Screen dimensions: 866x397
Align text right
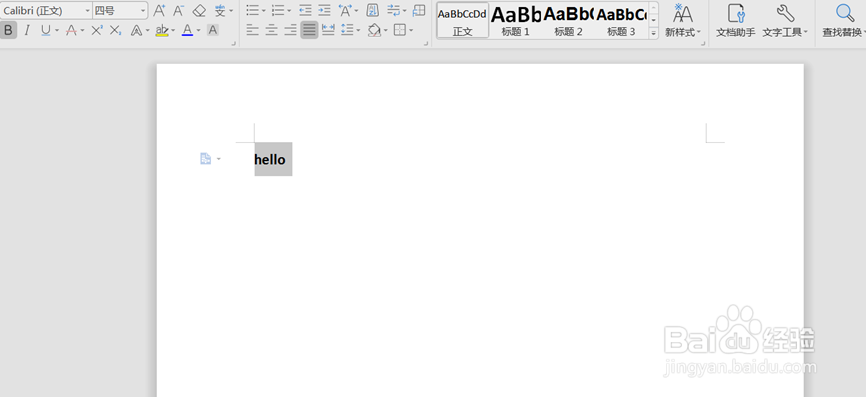click(291, 30)
